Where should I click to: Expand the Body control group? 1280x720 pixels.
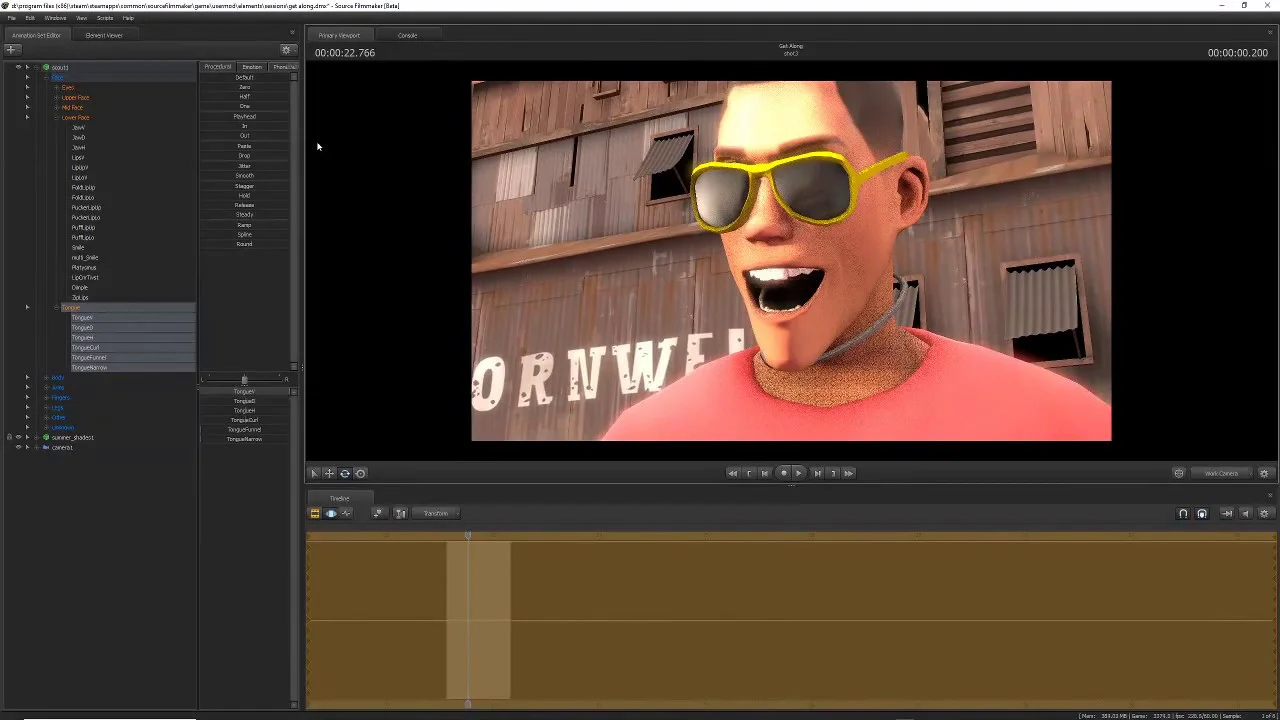coord(46,377)
